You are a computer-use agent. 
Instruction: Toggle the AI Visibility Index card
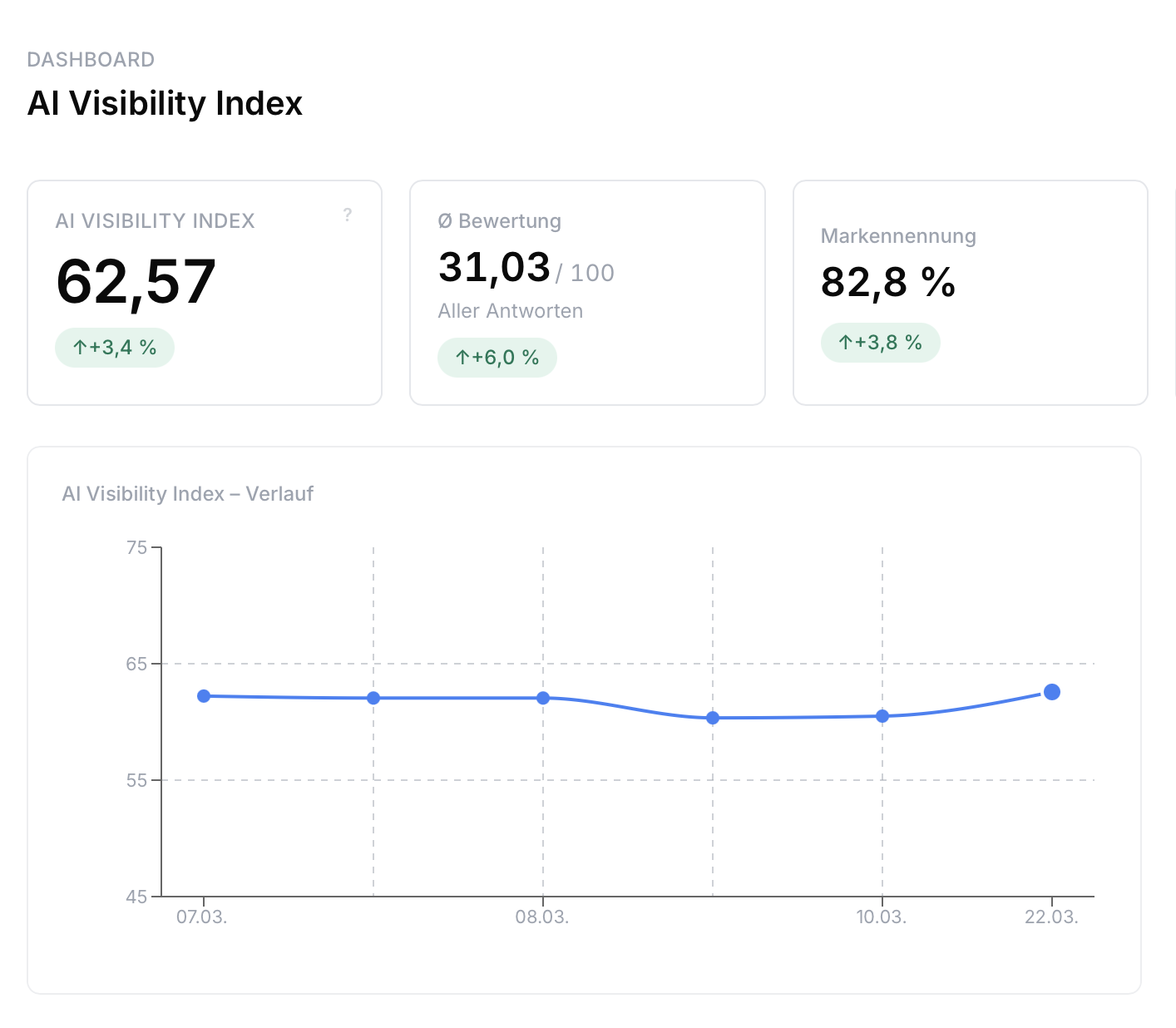point(204,293)
